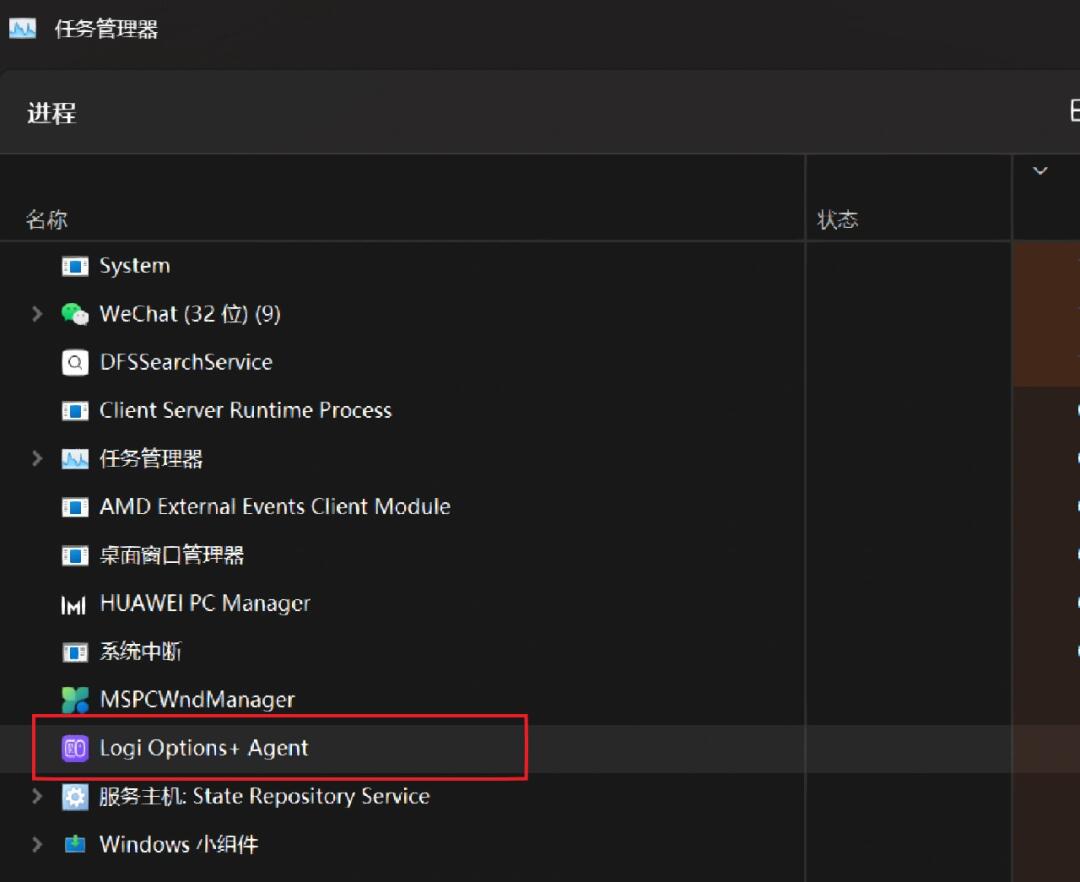Select the 任务管理器 name in the process list
Viewport: 1080px width, 882px height.
pos(152,459)
